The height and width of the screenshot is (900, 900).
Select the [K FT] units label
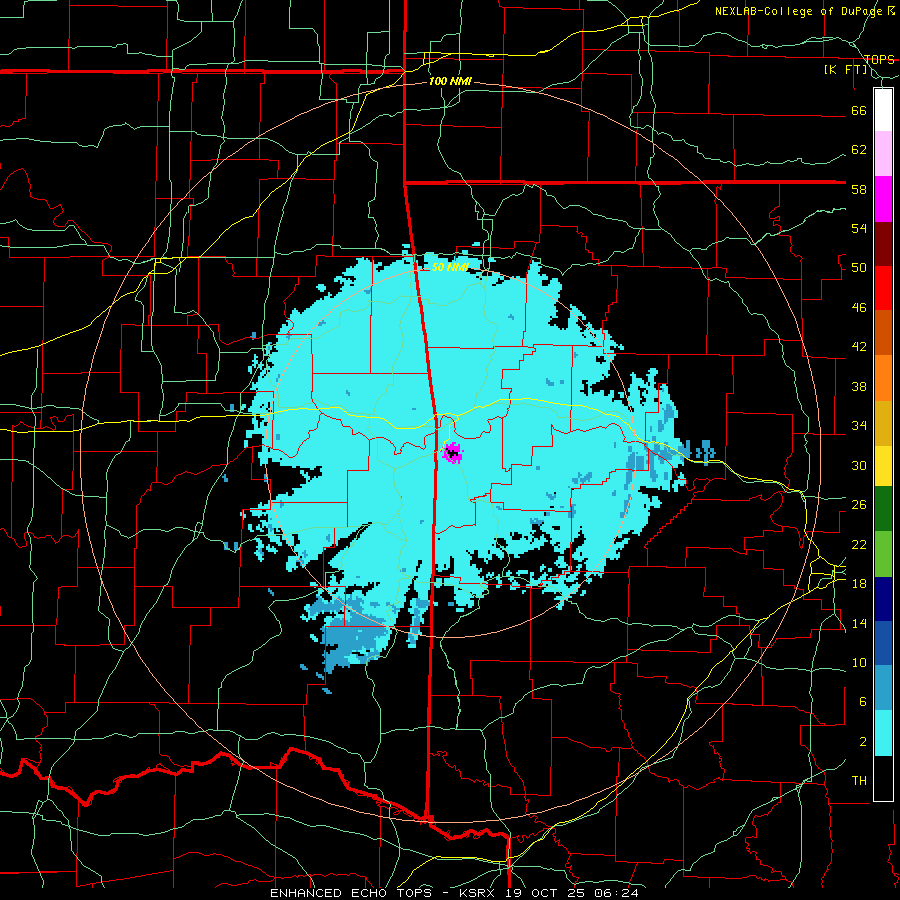pos(845,69)
